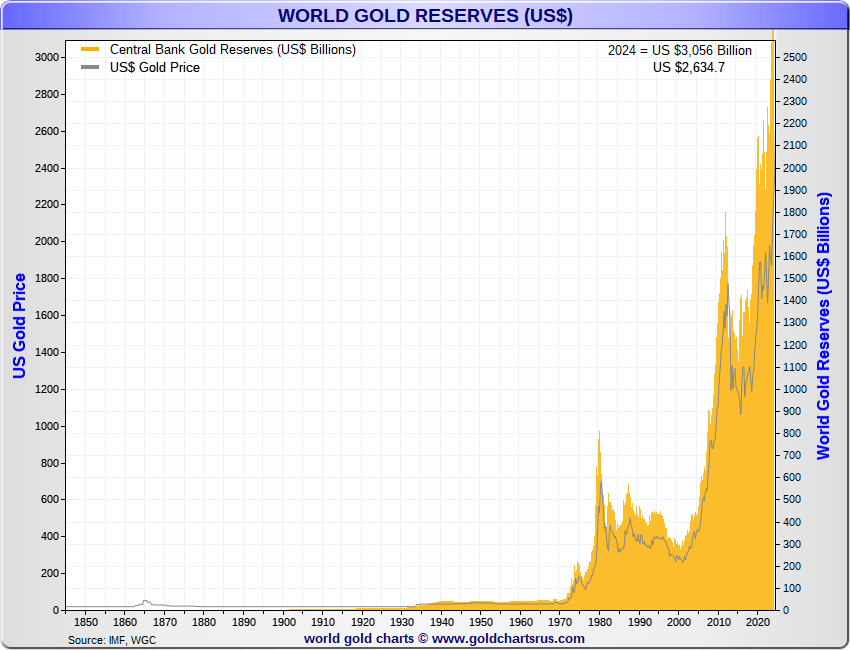
Task: Select the right World Gold Reserves axis title
Action: [824, 326]
